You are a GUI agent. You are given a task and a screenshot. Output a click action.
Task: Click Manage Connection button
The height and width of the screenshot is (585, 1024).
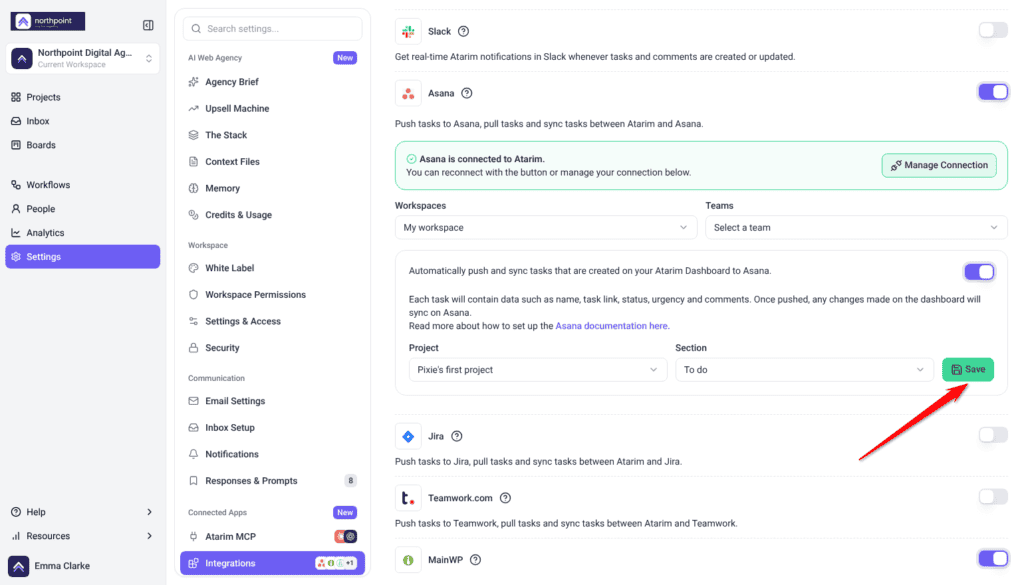coord(939,165)
